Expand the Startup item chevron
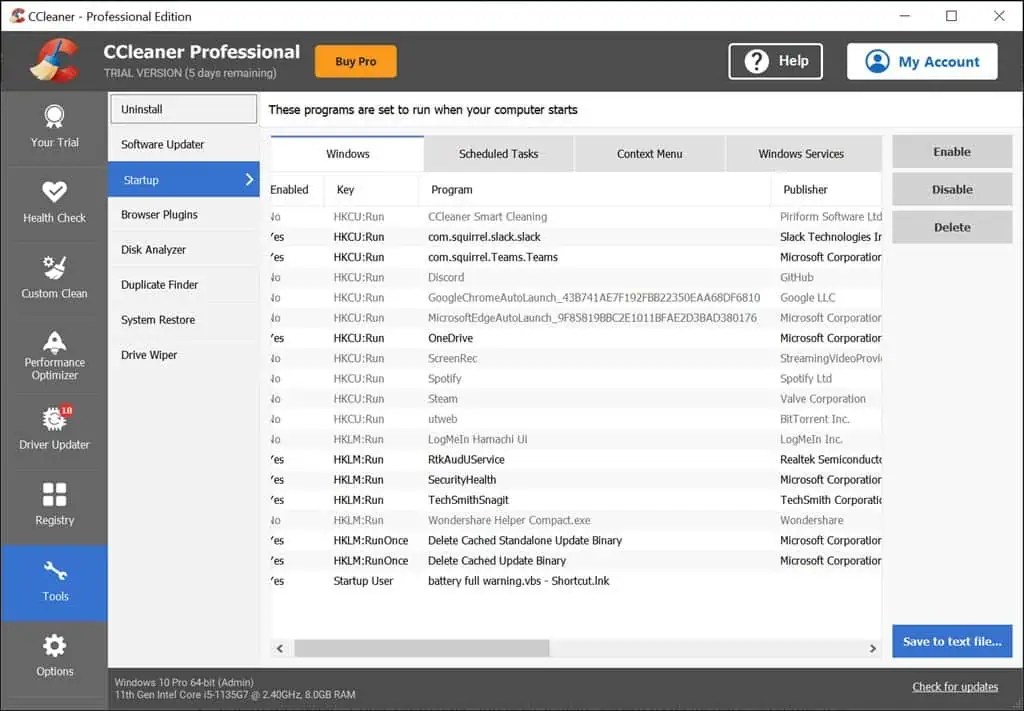This screenshot has height=711, width=1024. pos(251,180)
